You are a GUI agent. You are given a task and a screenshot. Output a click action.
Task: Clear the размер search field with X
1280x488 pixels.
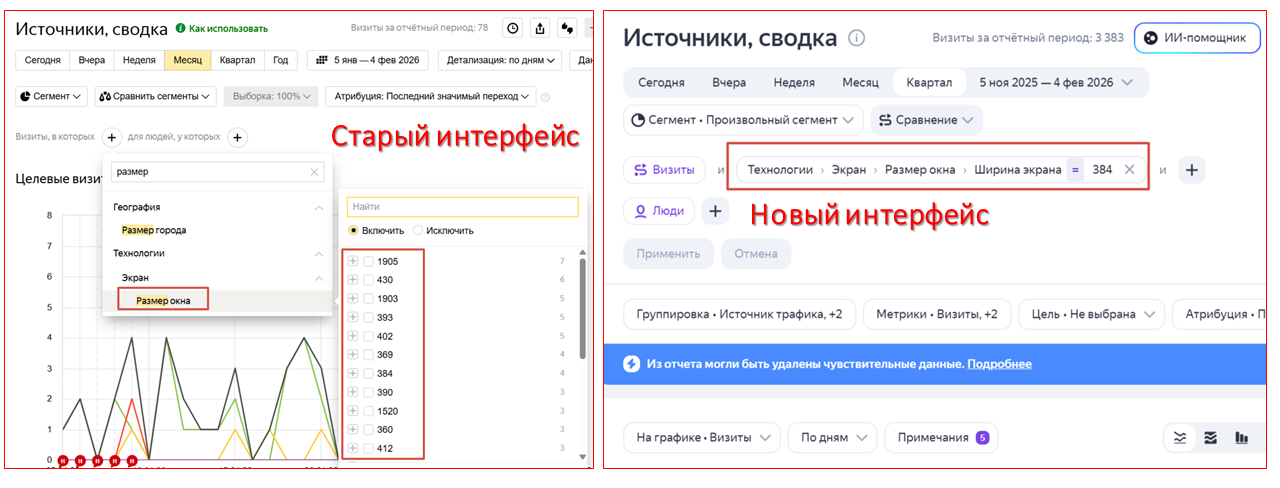tap(315, 172)
